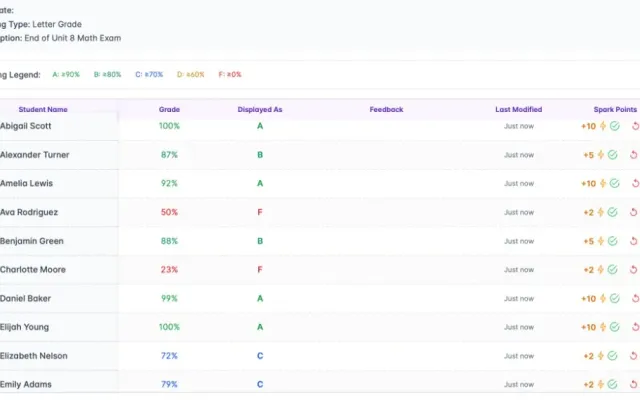The width and height of the screenshot is (640, 400).
Task: Click the reset arrow icon in Emily Adams' row
Action: click(633, 384)
